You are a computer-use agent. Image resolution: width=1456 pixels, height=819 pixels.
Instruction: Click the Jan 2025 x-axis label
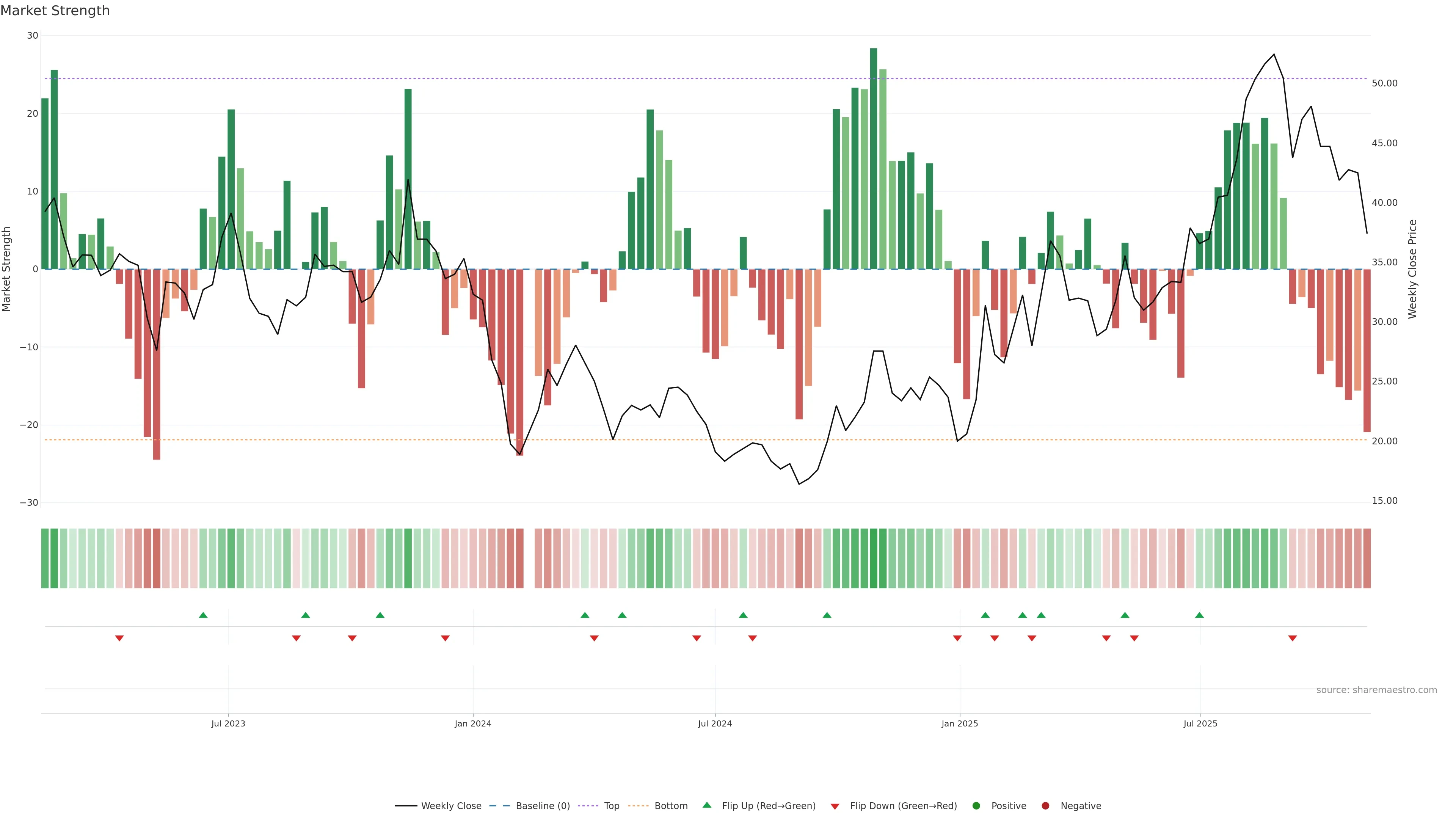(x=959, y=723)
